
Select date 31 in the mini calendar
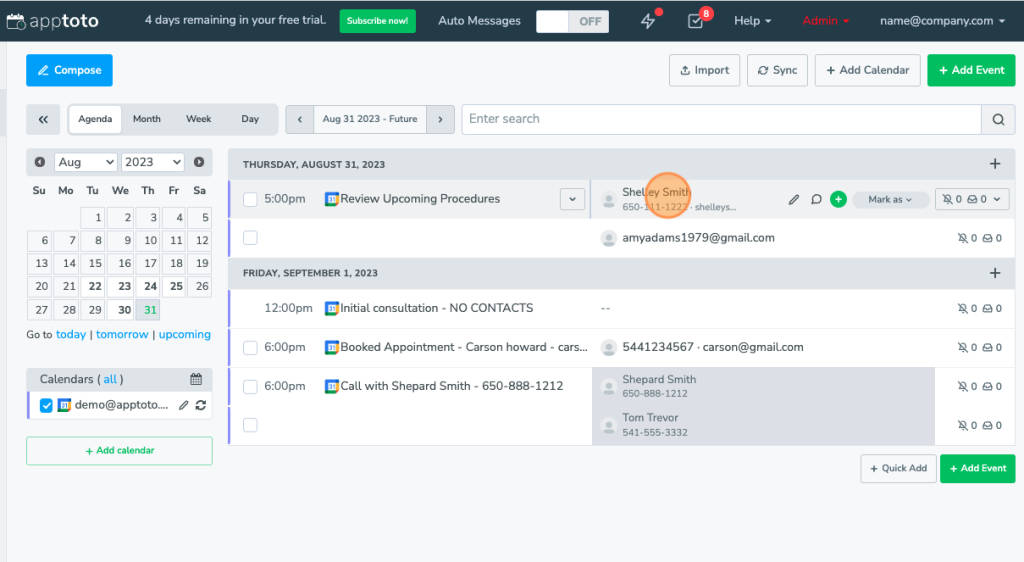pyautogui.click(x=150, y=309)
